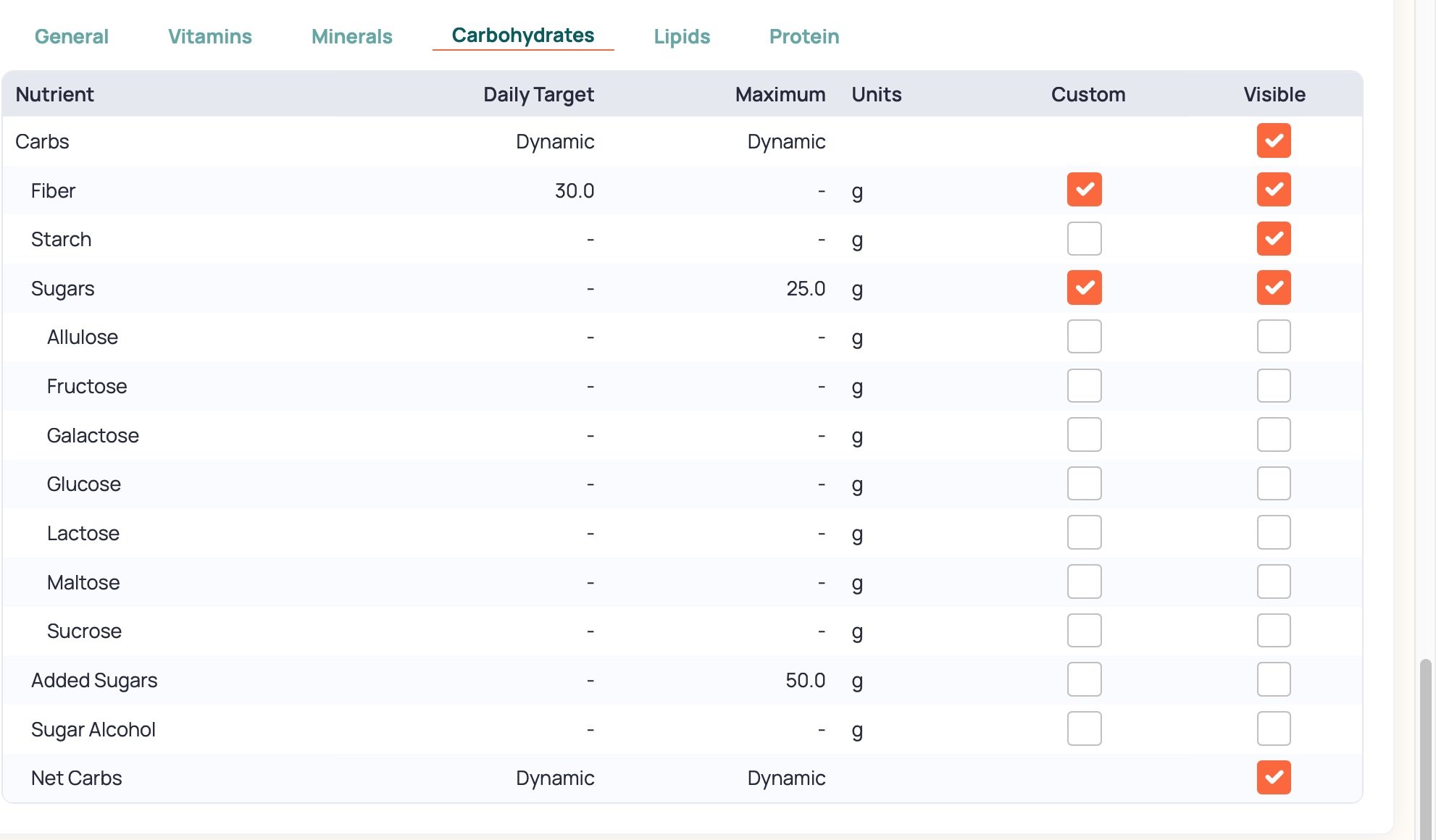Edit the Fiber daily target 30.0

pos(574,190)
